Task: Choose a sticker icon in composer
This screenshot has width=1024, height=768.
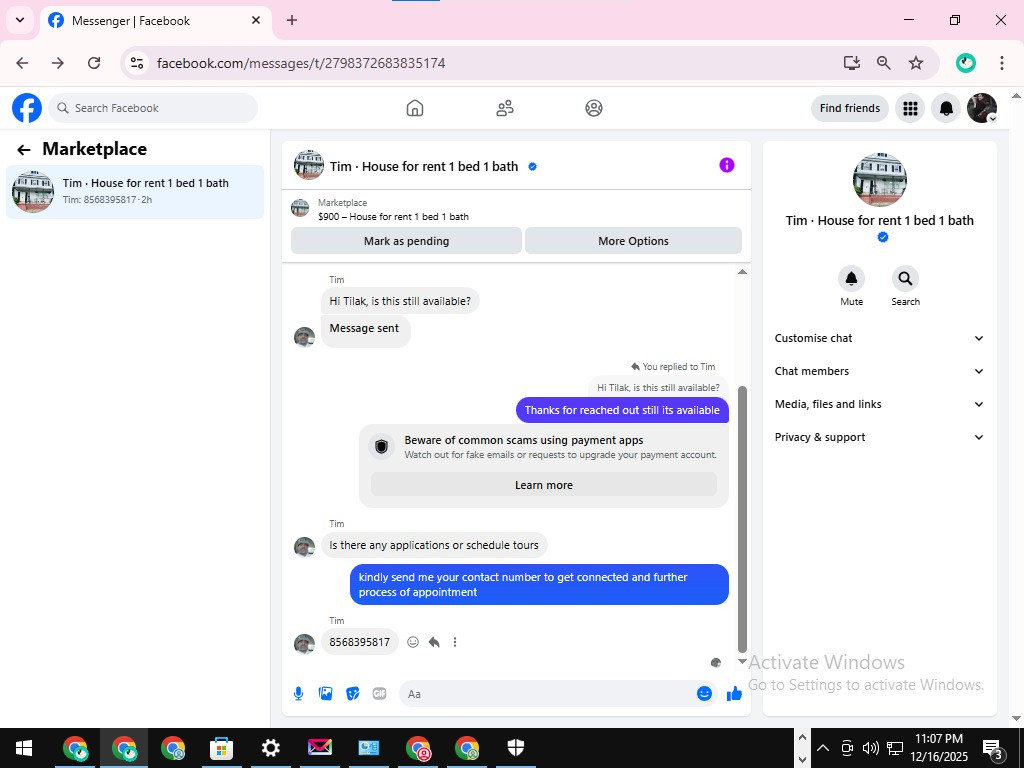Action: tap(353, 694)
